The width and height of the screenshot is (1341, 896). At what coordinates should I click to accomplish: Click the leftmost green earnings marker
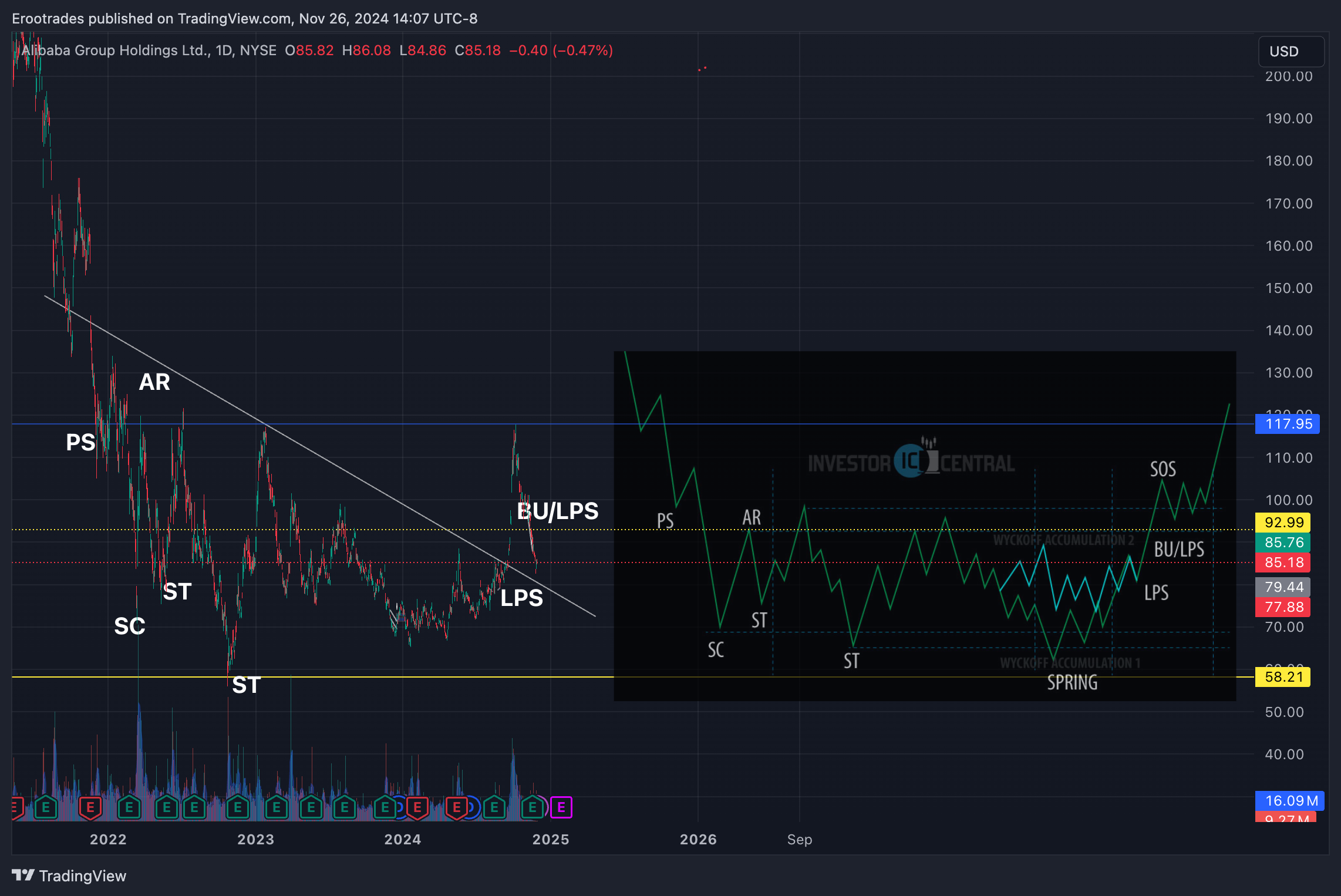[46, 807]
